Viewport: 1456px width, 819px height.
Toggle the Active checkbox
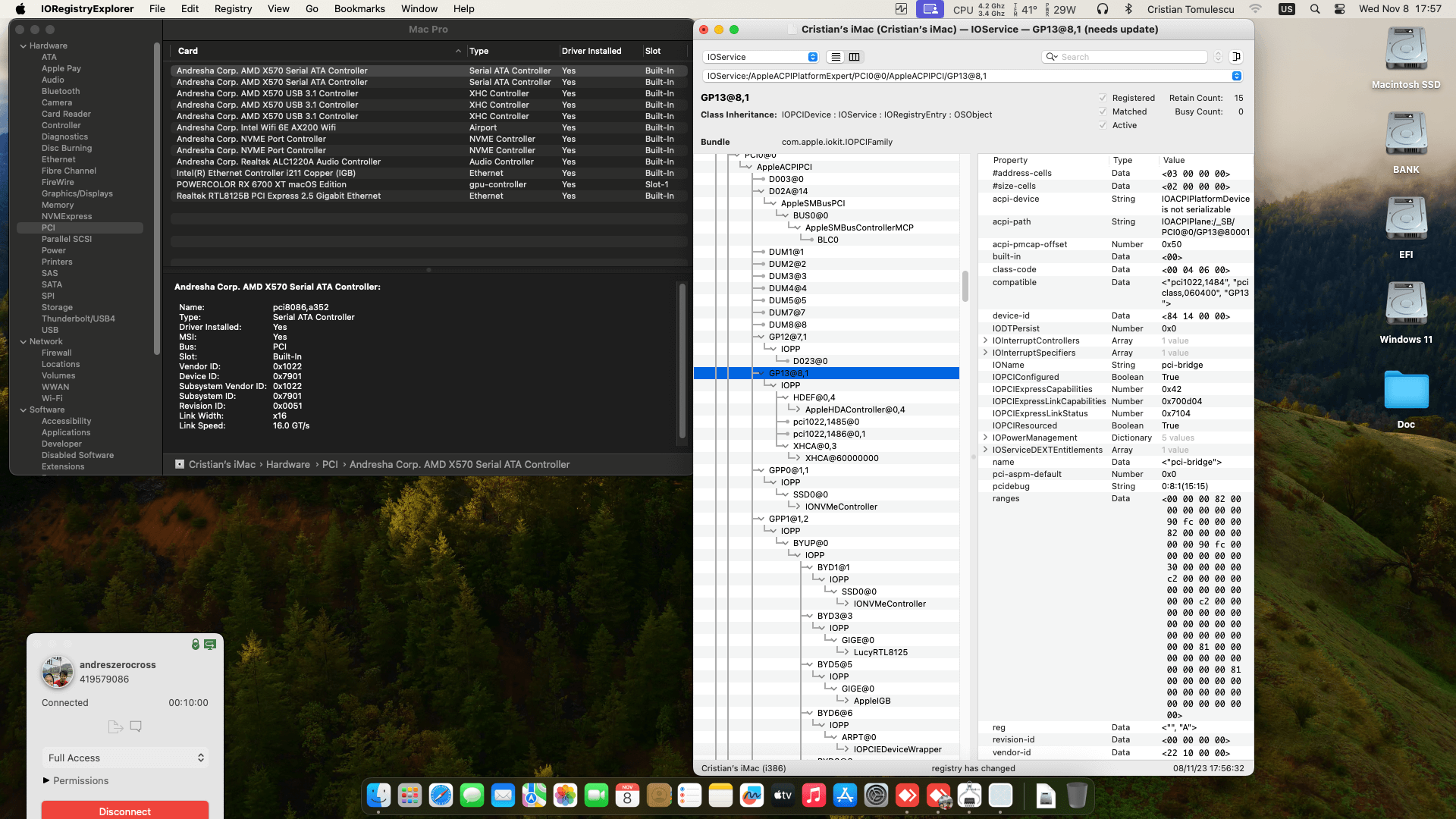point(1103,125)
